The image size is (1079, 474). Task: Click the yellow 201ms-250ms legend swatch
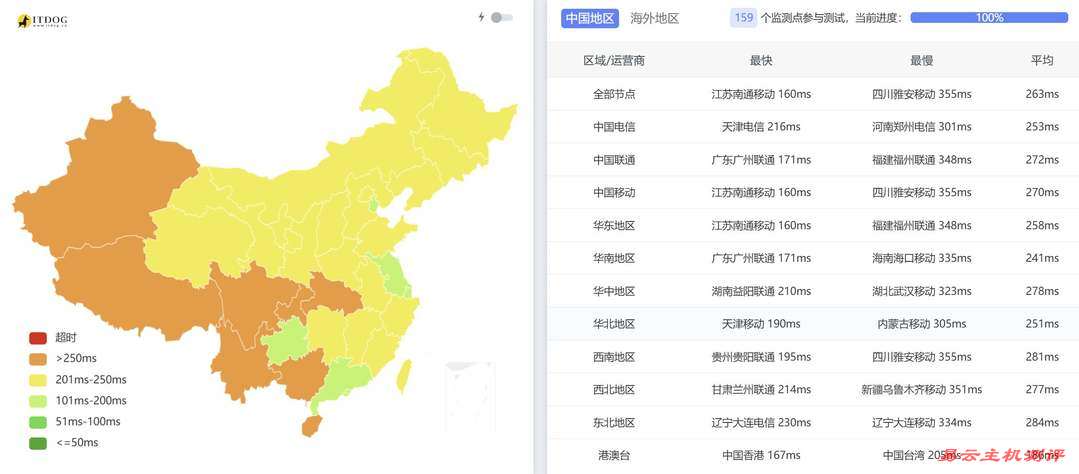(x=38, y=380)
